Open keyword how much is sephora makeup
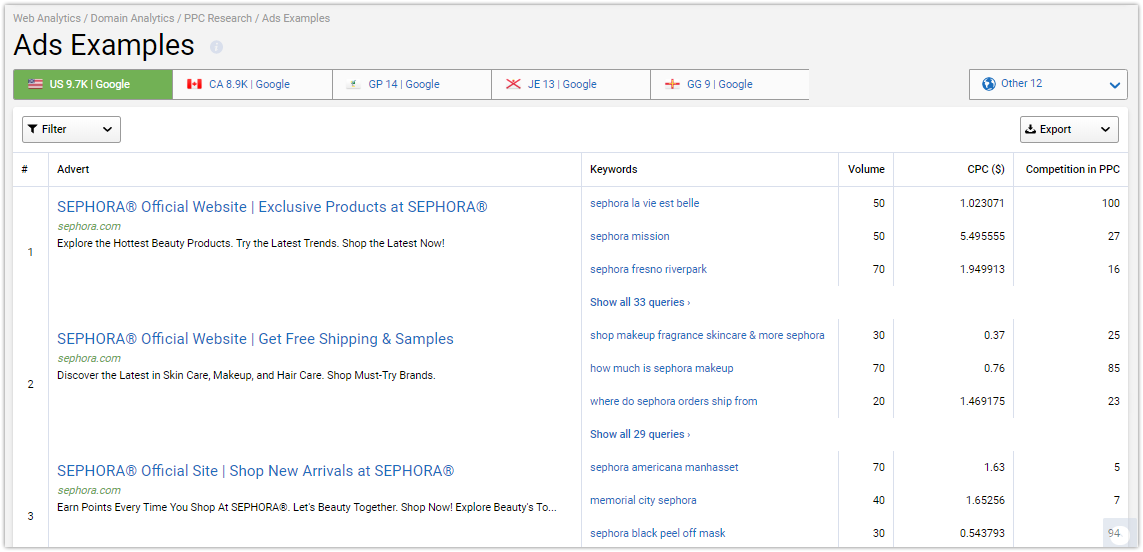 coord(662,368)
